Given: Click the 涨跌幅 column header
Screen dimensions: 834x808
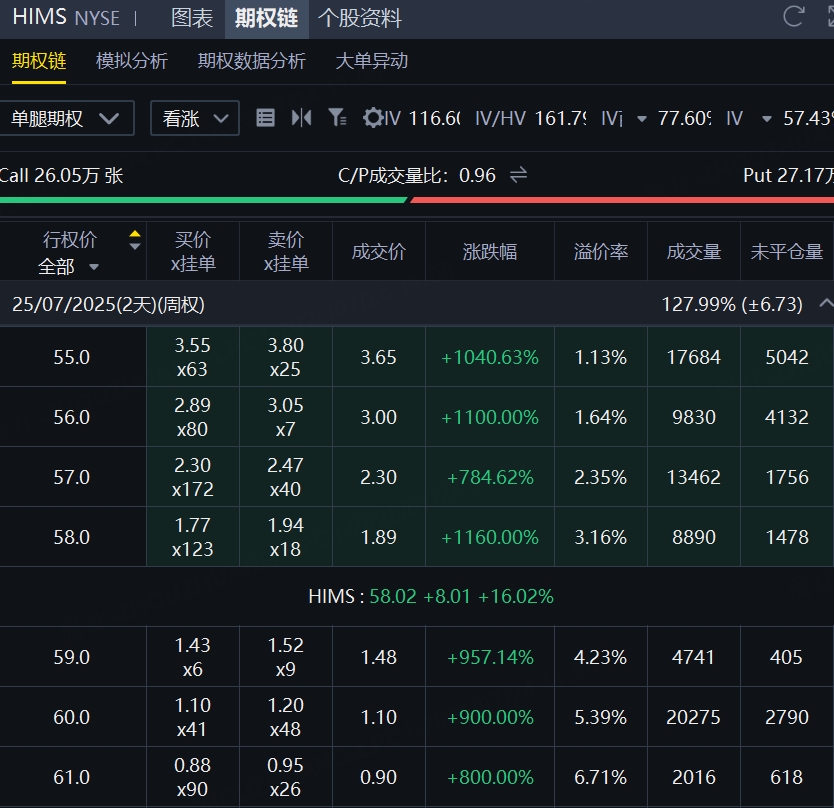Looking at the screenshot, I should click(490, 251).
